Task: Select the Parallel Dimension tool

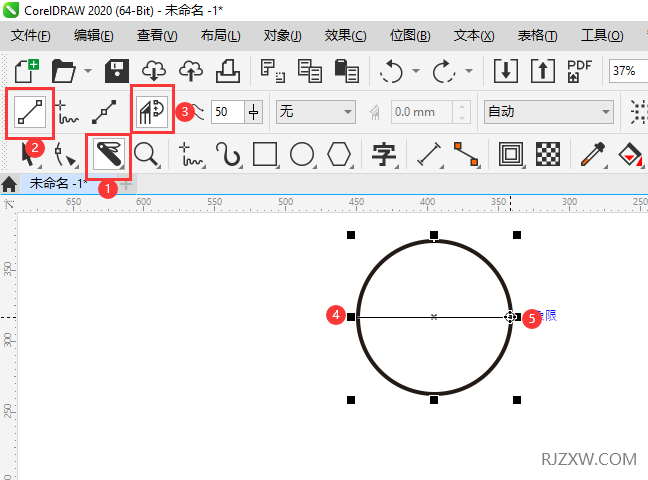Action: (429, 155)
